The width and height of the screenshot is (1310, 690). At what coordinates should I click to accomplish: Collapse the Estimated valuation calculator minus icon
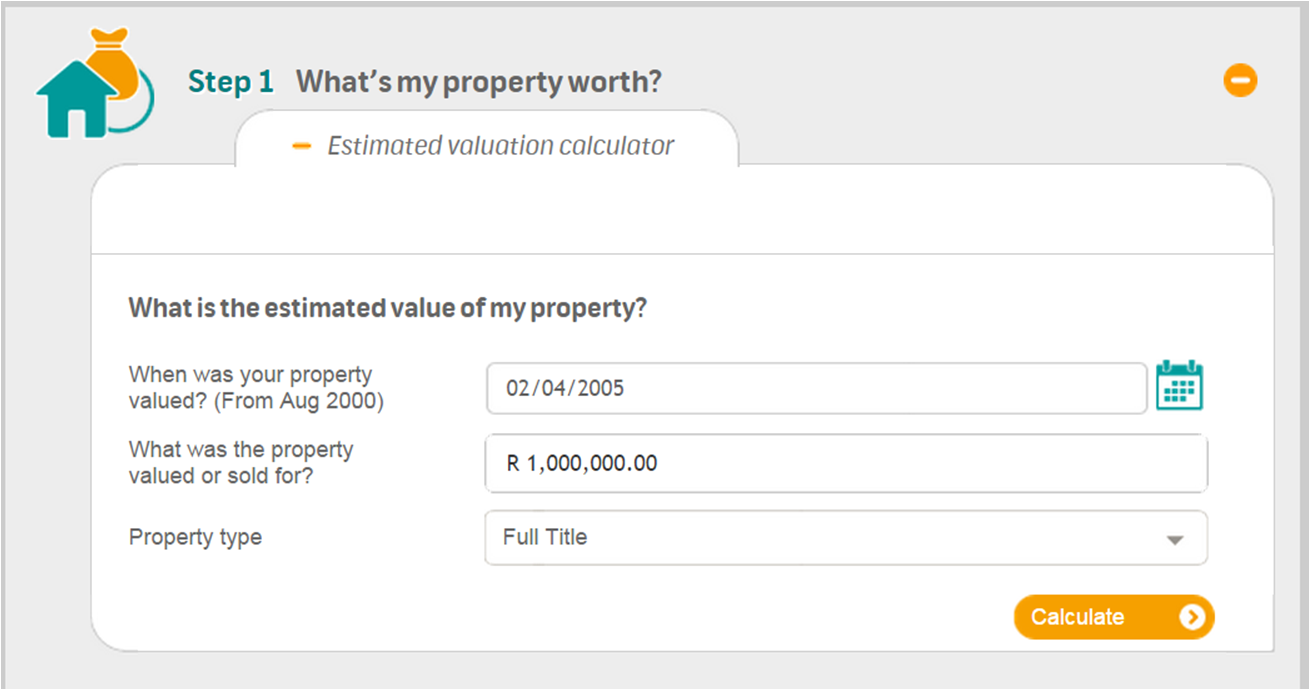pos(301,146)
